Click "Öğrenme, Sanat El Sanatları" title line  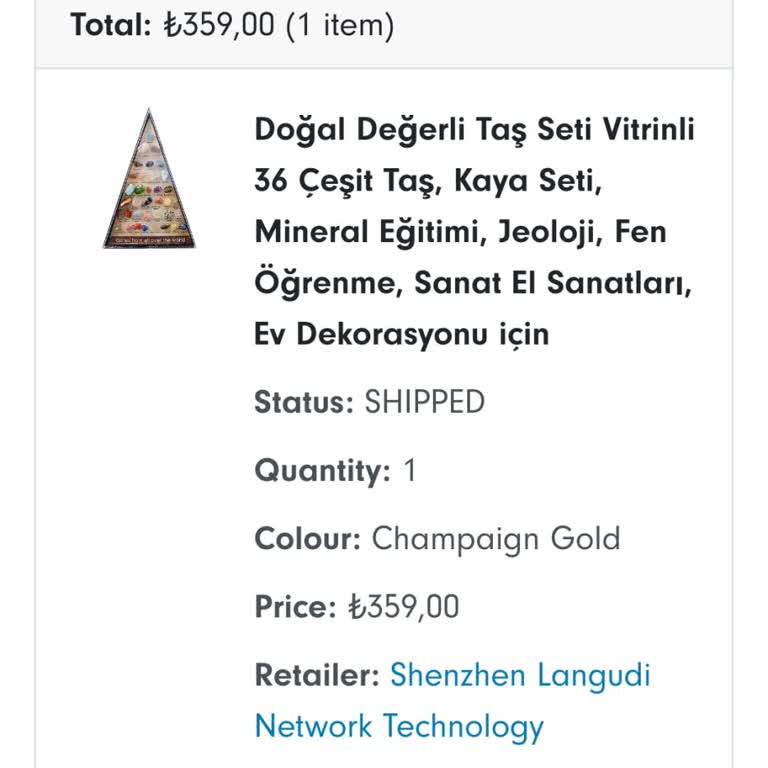[474, 283]
